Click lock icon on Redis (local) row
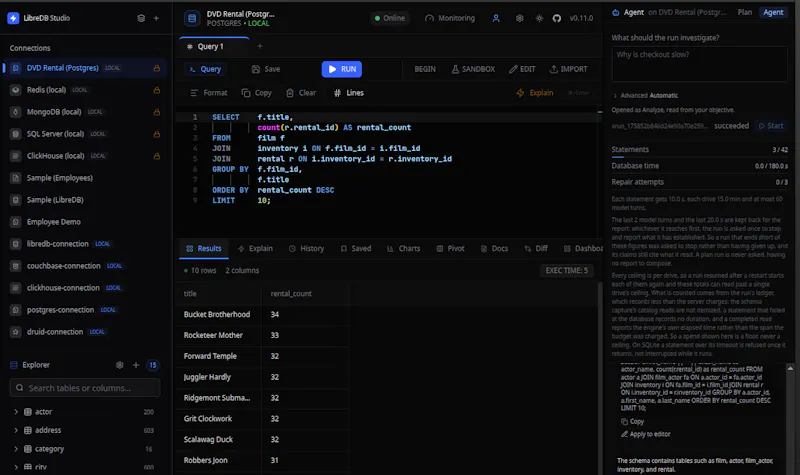Screen dimensions: 800x475 click(157, 90)
